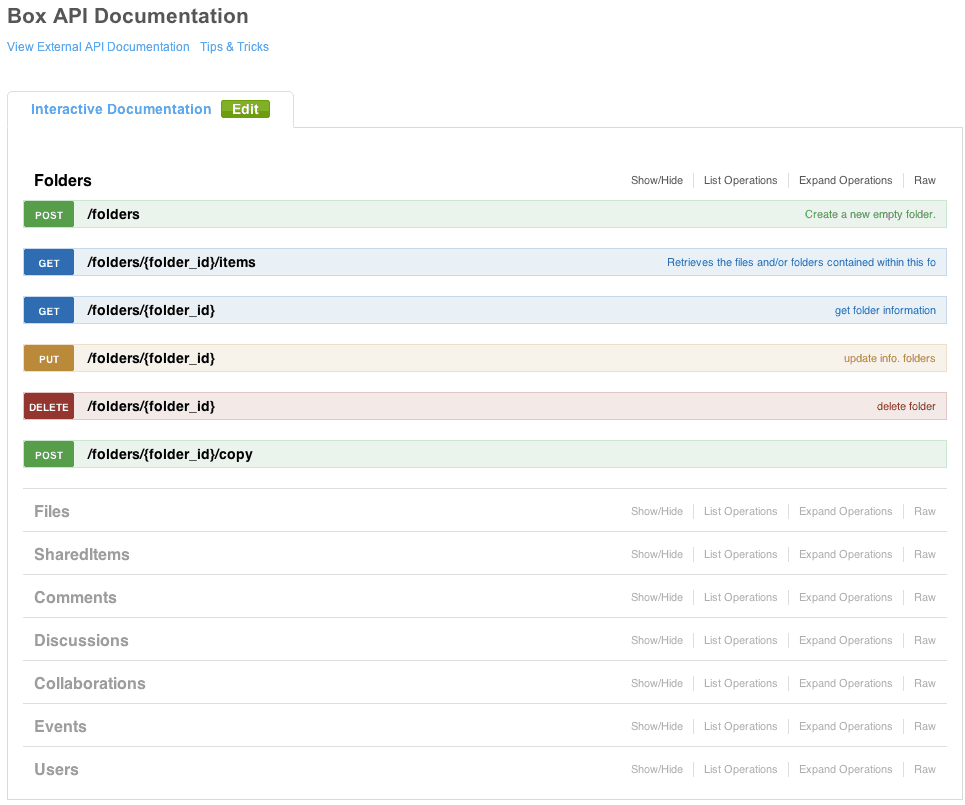
Task: Click Show/Hide for Comments
Action: point(657,598)
